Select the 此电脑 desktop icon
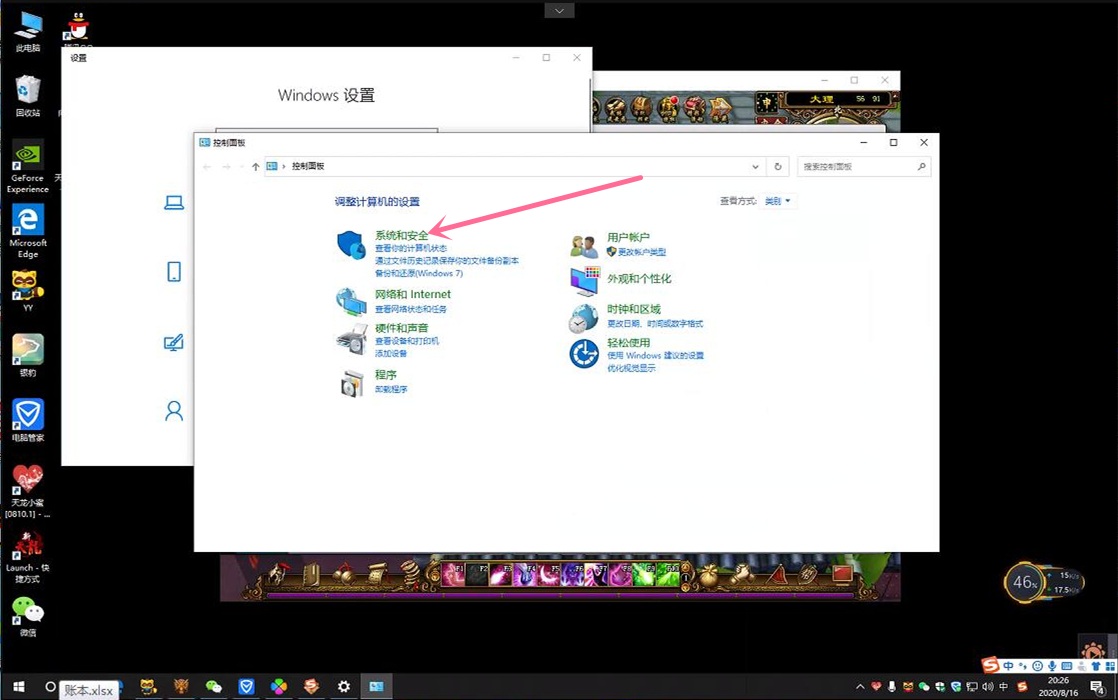 pyautogui.click(x=28, y=31)
